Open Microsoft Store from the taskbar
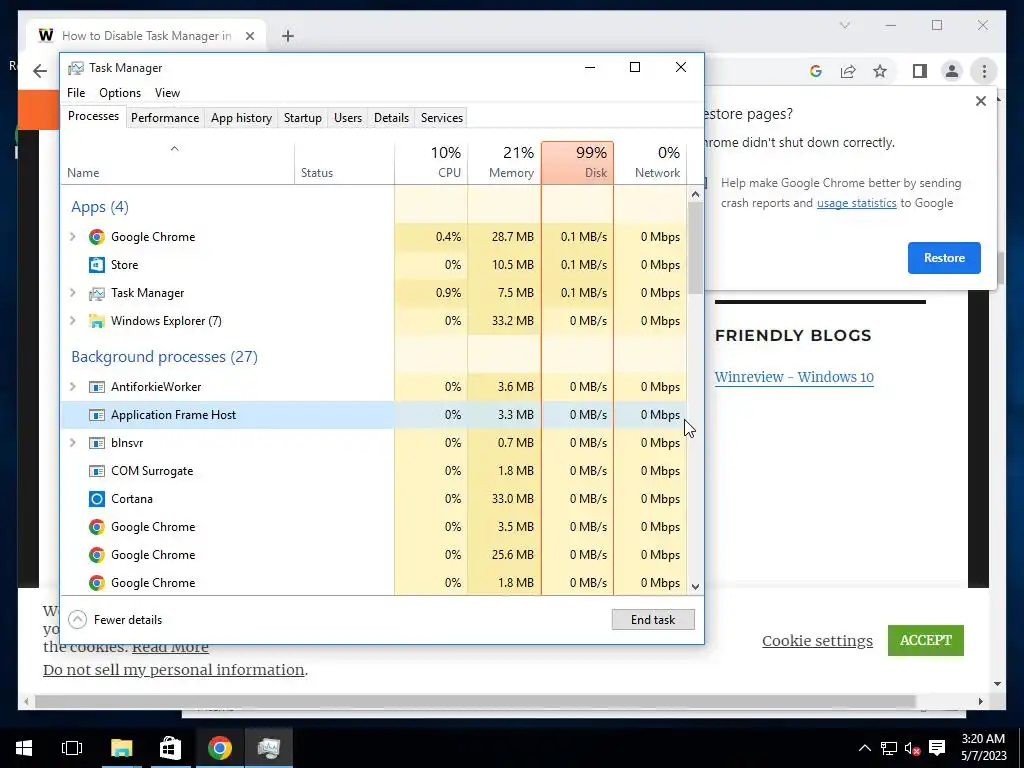 pos(170,748)
